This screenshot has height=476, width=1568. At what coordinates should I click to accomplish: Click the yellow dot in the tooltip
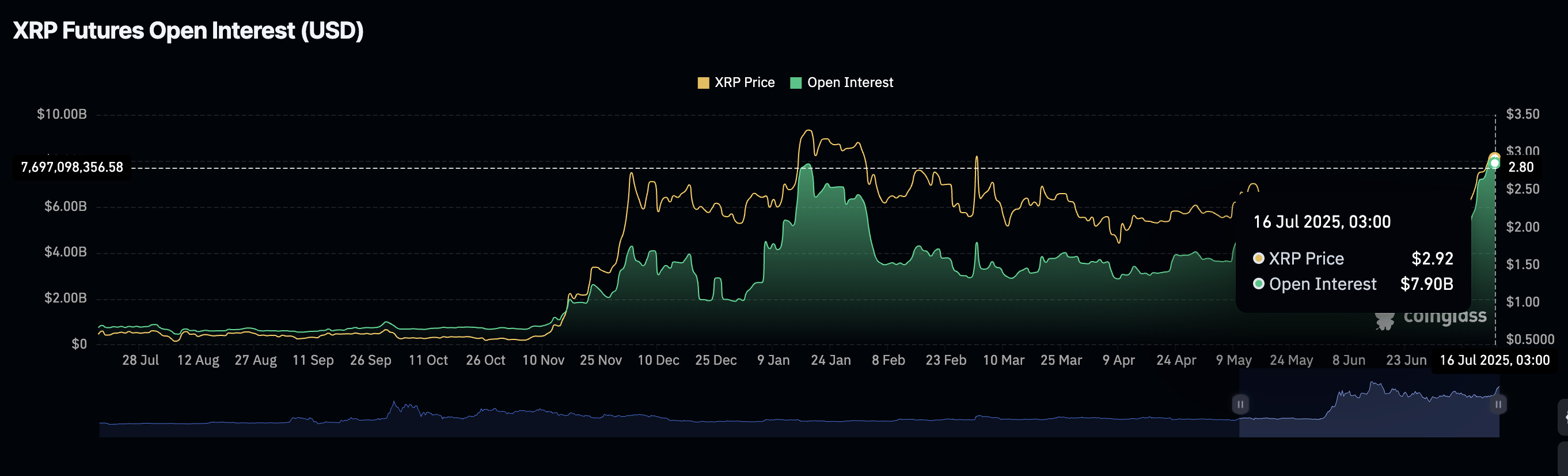1258,258
